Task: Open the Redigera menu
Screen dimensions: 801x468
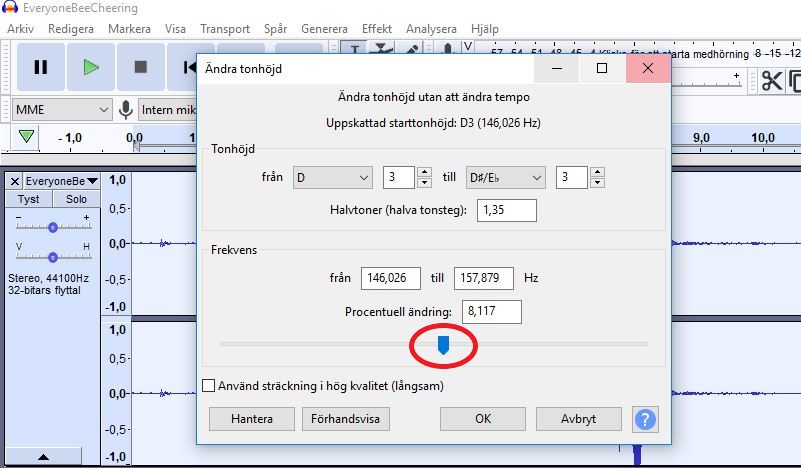Action: coord(71,29)
